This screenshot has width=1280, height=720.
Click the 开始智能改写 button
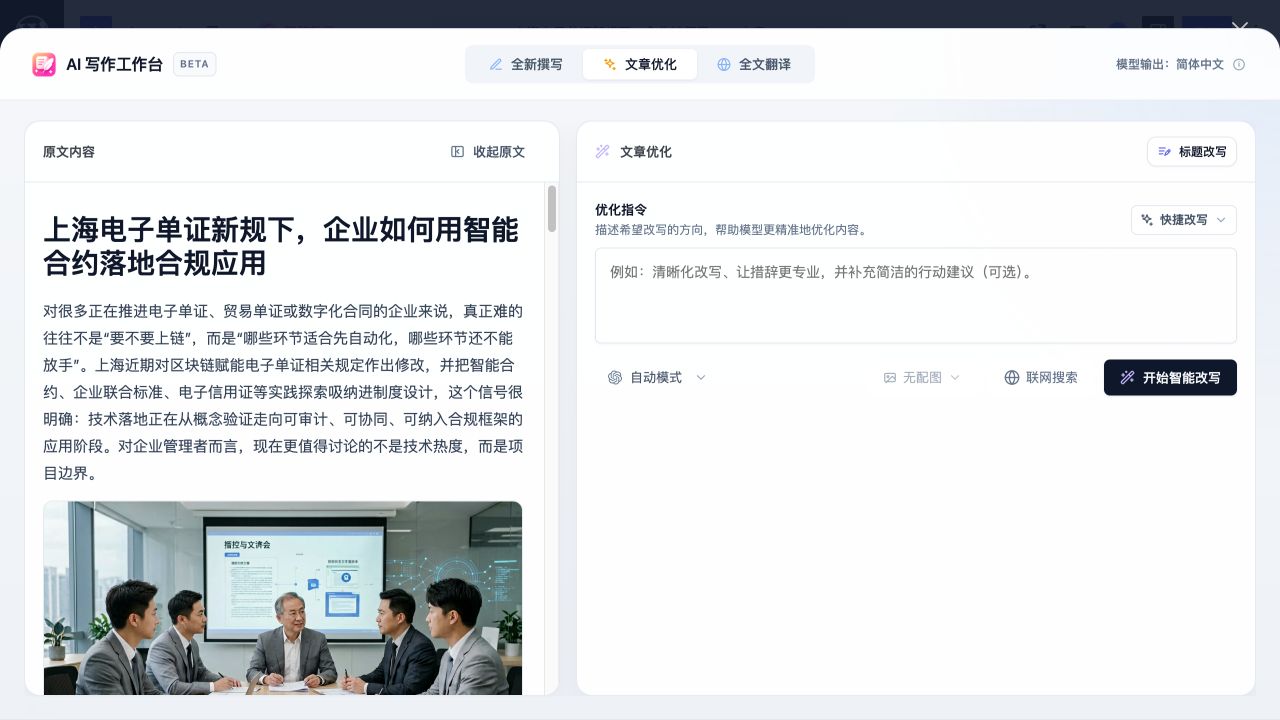[1170, 378]
